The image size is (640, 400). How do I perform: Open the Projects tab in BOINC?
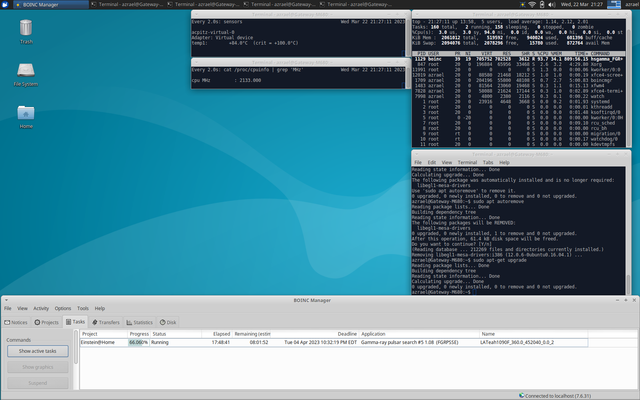click(x=48, y=322)
